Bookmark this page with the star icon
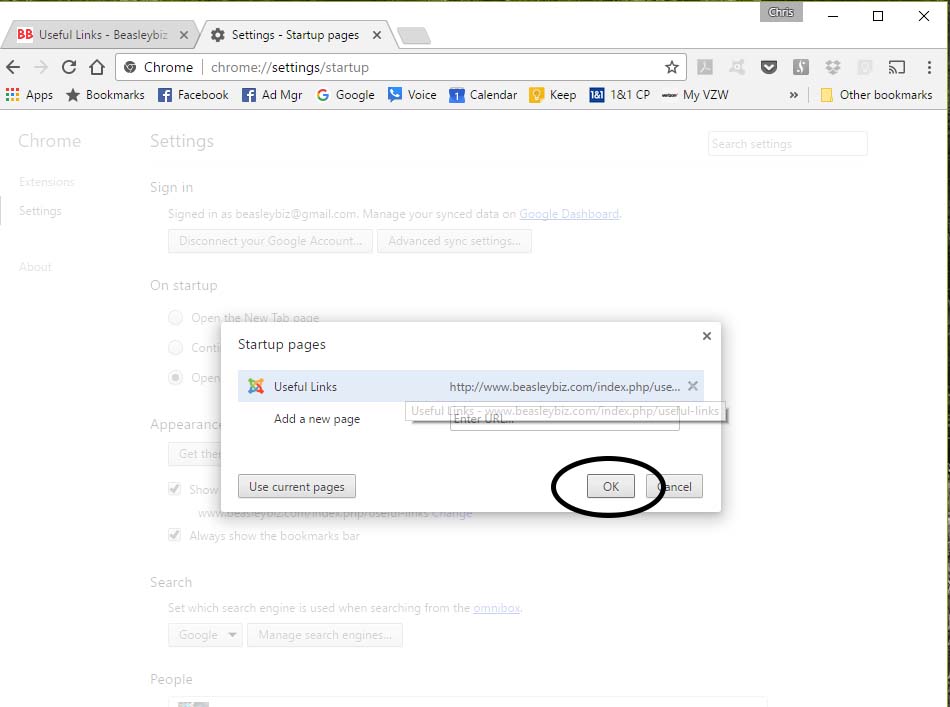This screenshot has height=707, width=950. 671,66
